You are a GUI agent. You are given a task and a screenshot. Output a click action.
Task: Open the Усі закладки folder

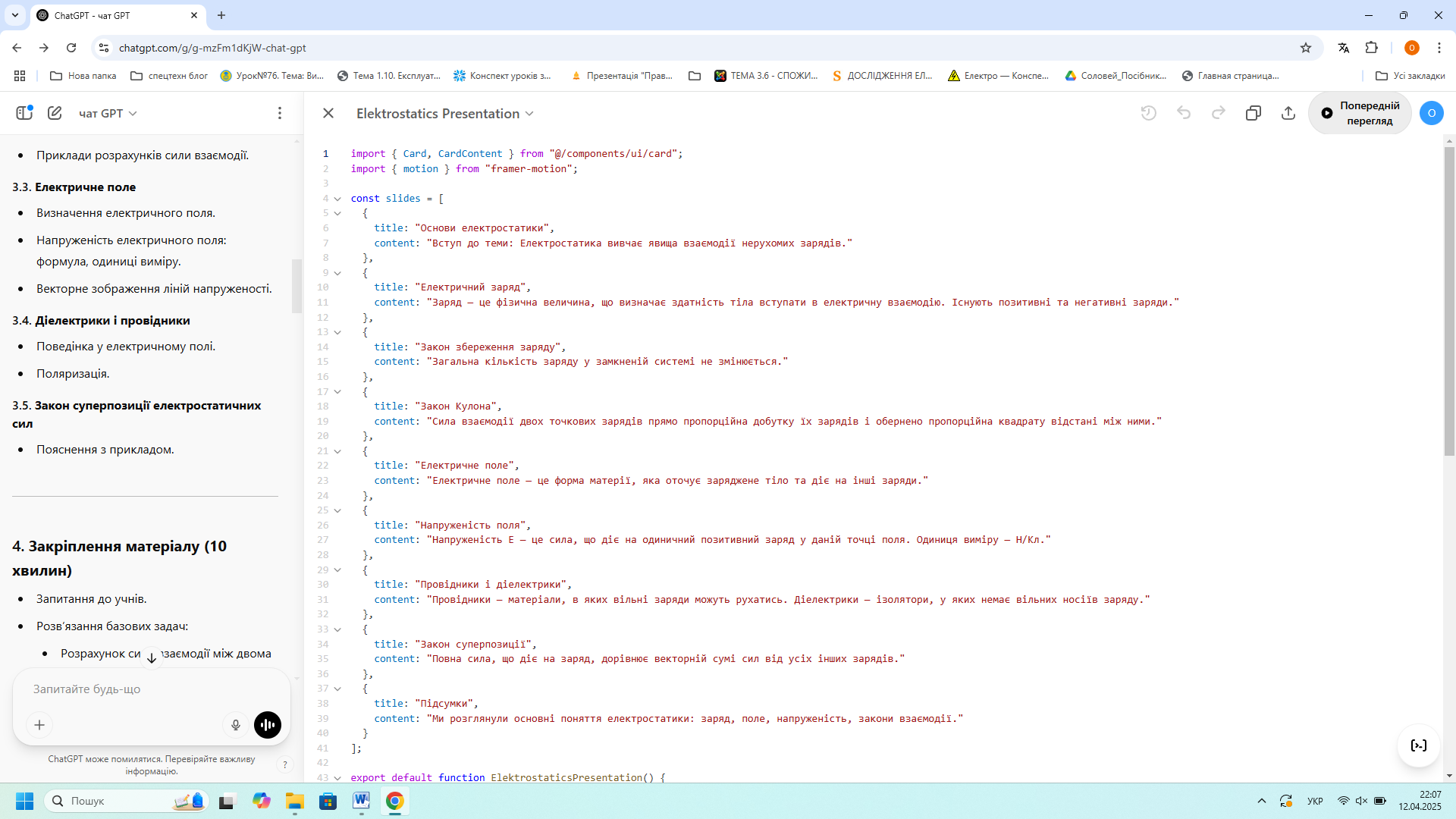pos(1410,76)
